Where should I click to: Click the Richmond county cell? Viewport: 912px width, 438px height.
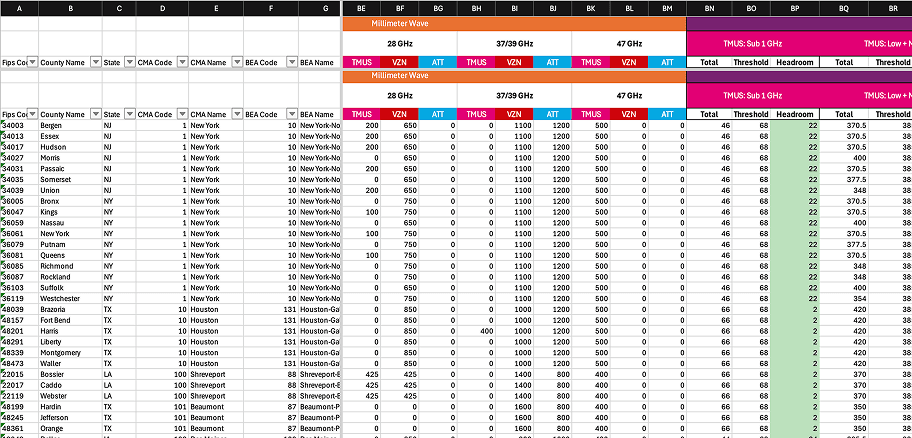(x=70, y=266)
